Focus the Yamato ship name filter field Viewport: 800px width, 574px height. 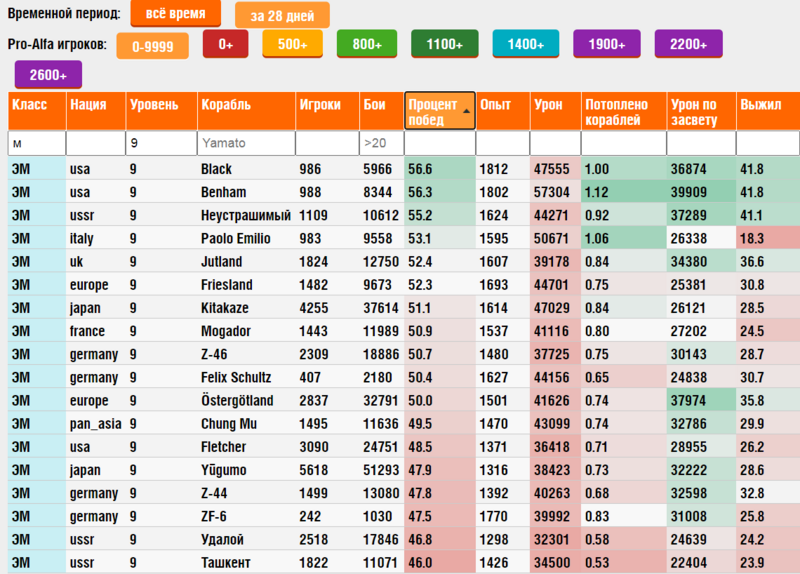pos(246,143)
